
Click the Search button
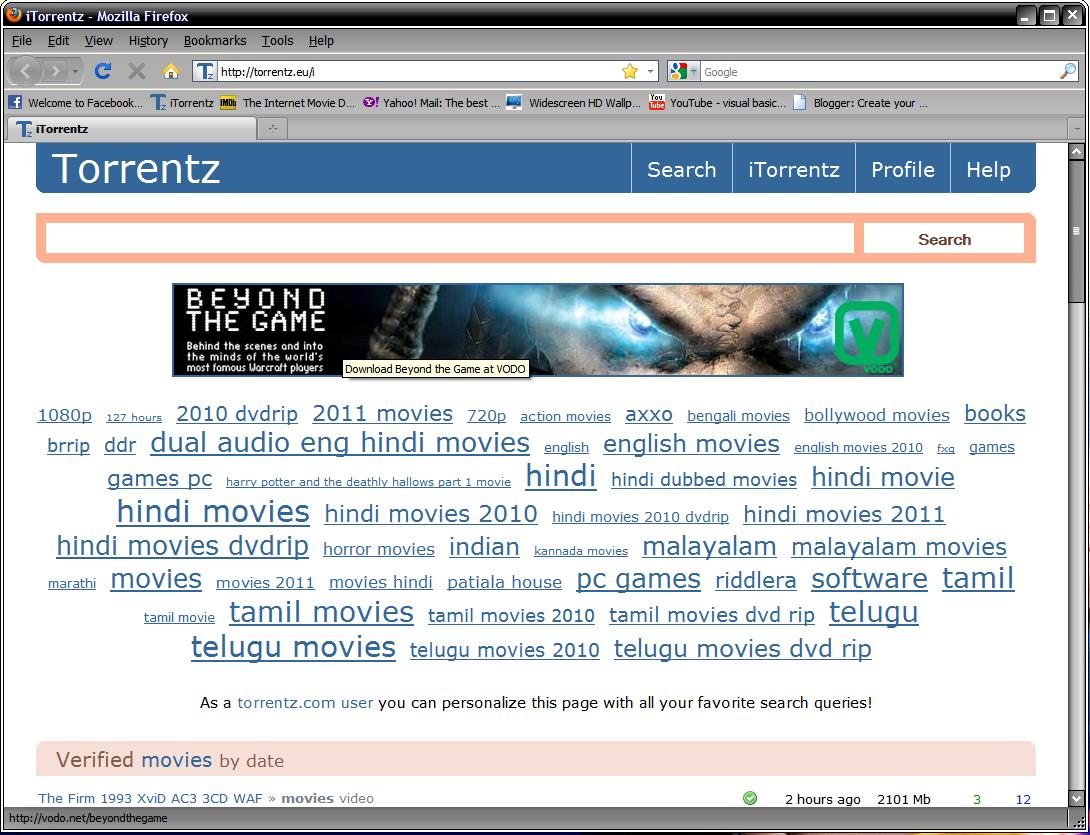coord(943,238)
